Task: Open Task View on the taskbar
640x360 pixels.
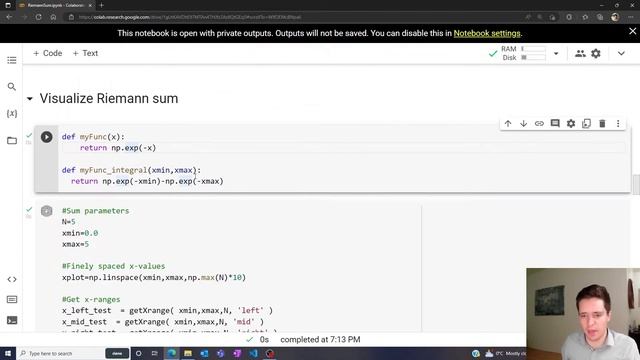Action: tap(155, 353)
